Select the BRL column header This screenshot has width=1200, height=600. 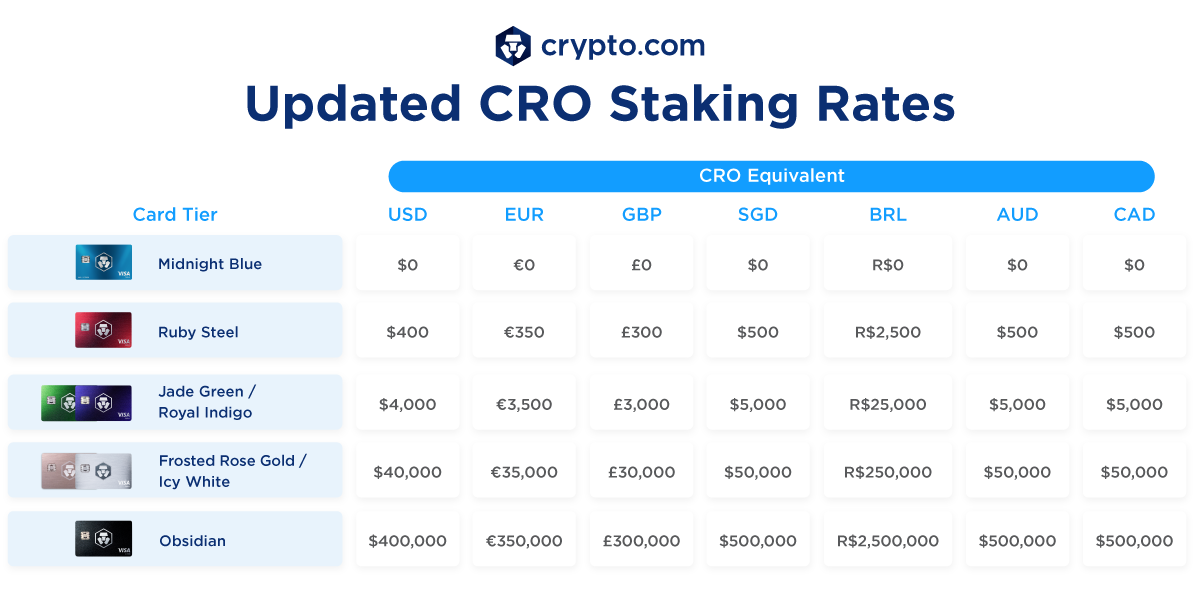pos(888,215)
